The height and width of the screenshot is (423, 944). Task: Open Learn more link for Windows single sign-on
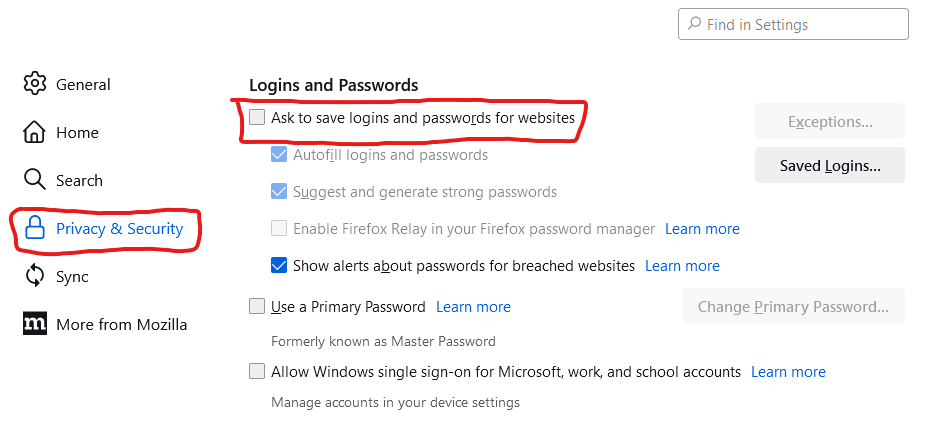pyautogui.click(x=788, y=372)
